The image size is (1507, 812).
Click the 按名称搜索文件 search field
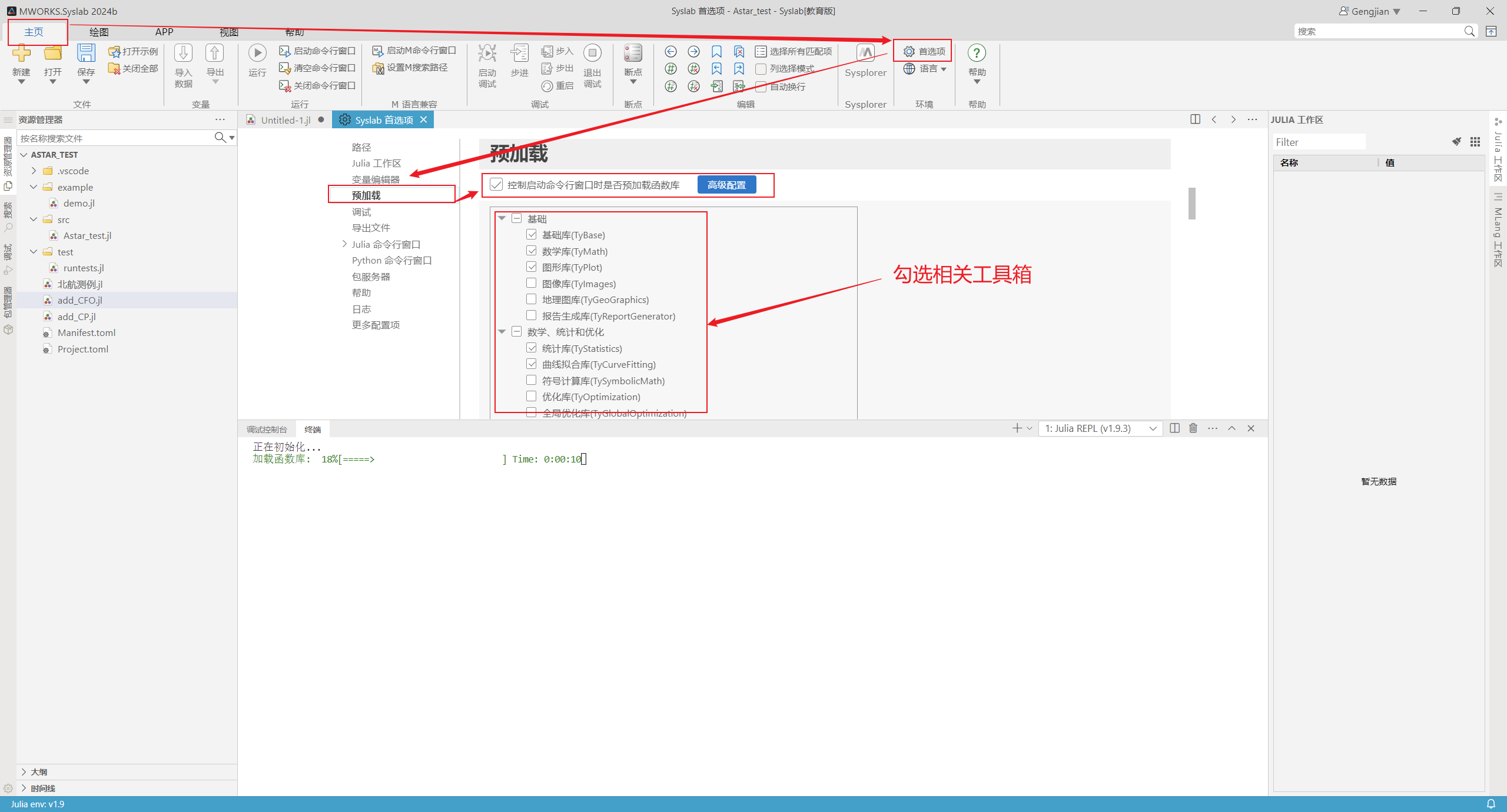click(115, 138)
